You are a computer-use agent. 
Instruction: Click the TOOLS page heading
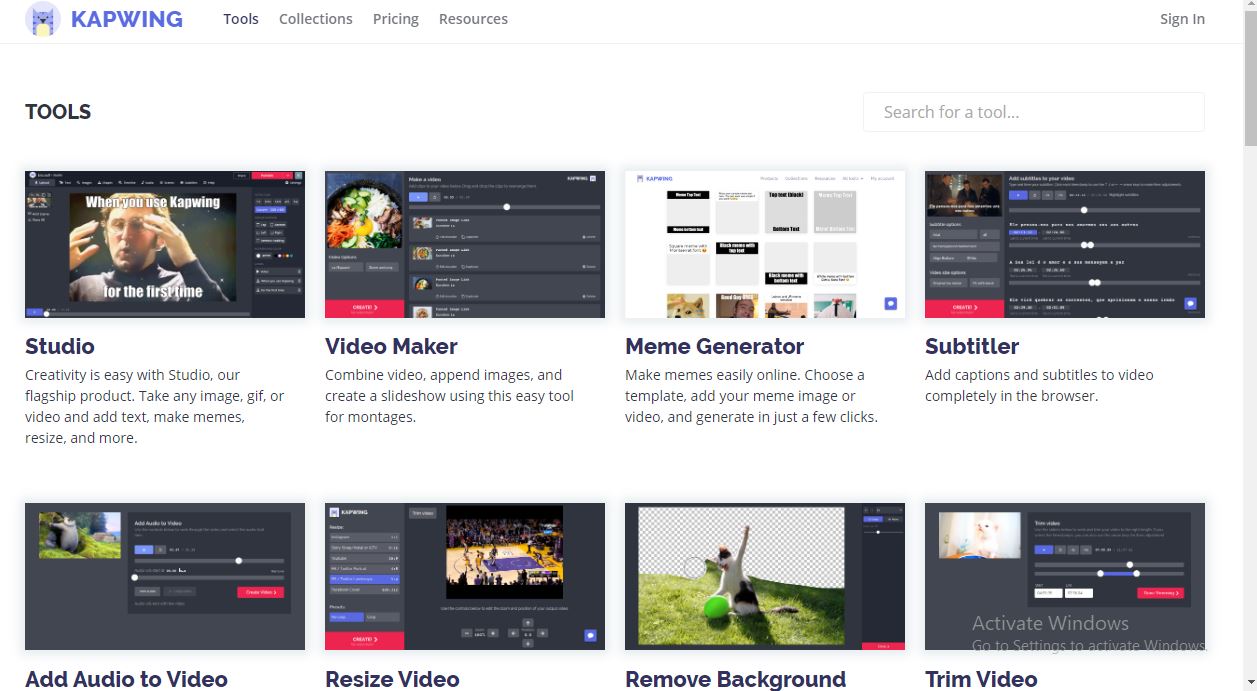[x=58, y=112]
